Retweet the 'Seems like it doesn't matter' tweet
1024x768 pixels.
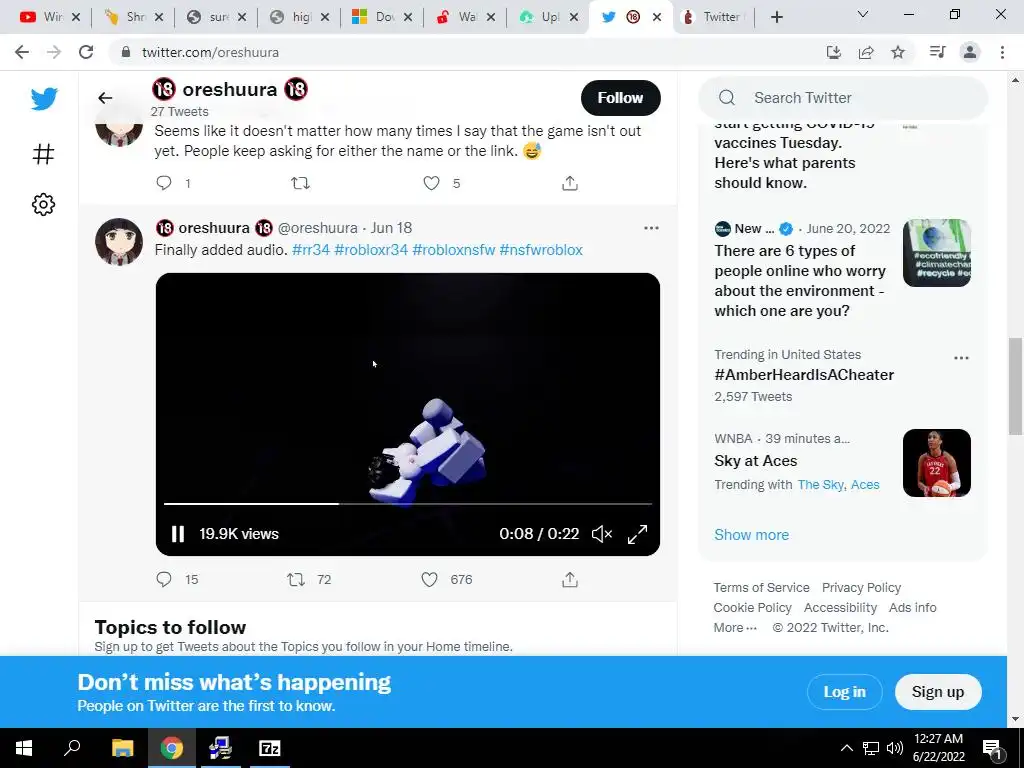[x=300, y=183]
